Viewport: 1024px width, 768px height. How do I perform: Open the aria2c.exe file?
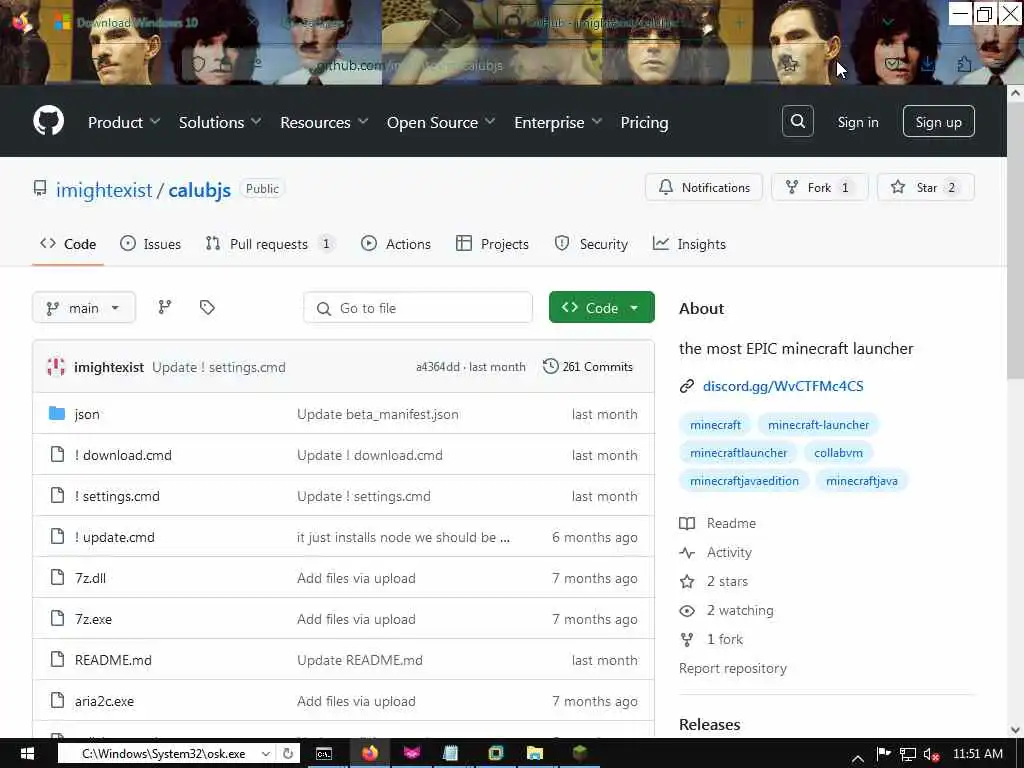coord(104,701)
